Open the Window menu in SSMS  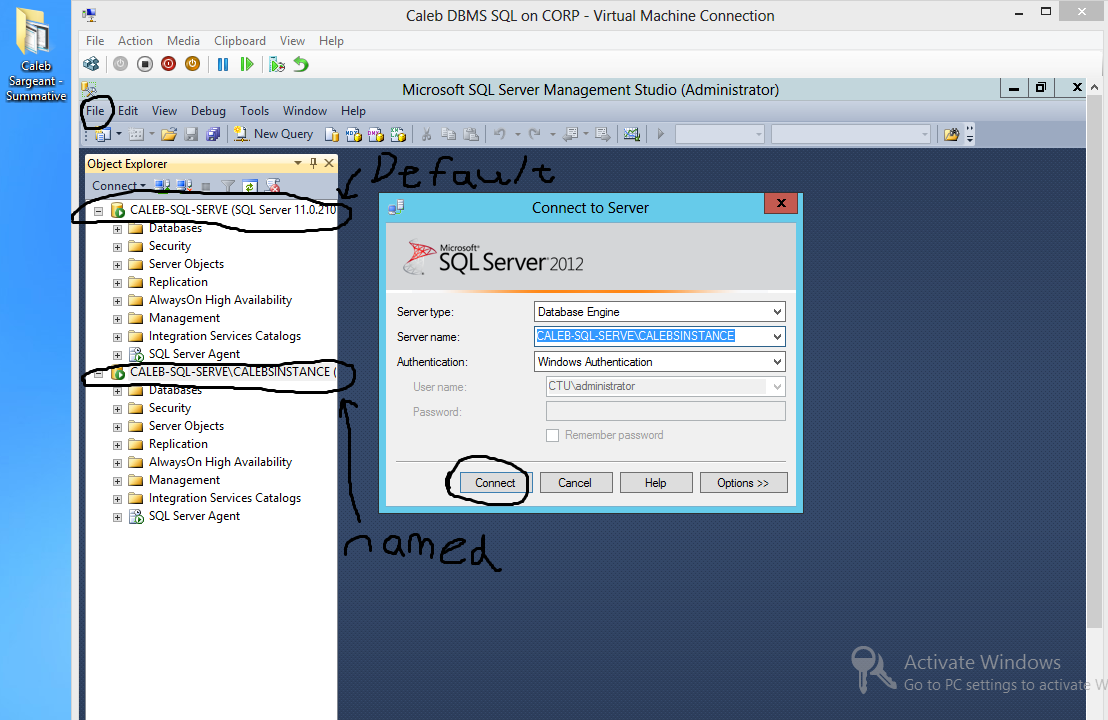pos(305,111)
